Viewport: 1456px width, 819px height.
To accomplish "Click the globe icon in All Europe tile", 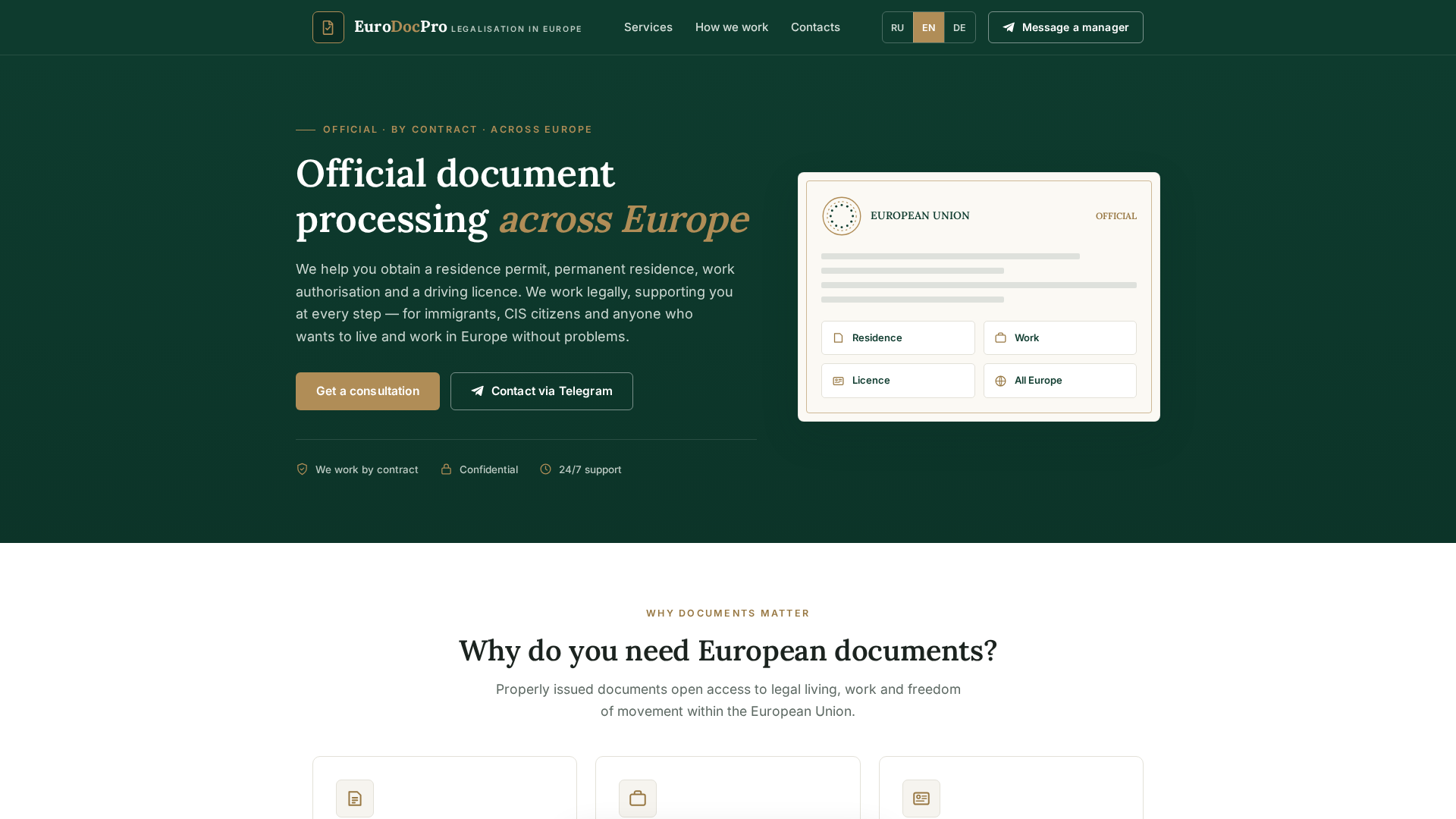I will [x=1001, y=381].
